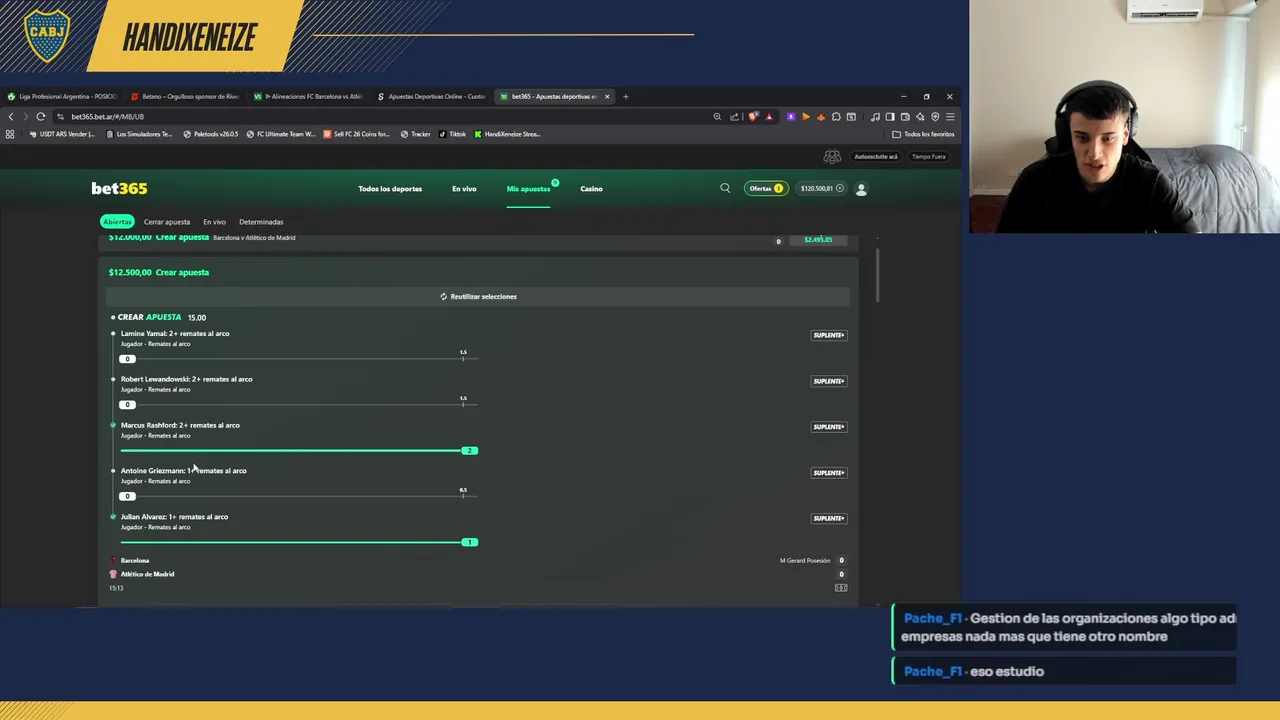Click the bets list vertical scrollbar
The width and height of the screenshot is (1280, 720).
878,275
